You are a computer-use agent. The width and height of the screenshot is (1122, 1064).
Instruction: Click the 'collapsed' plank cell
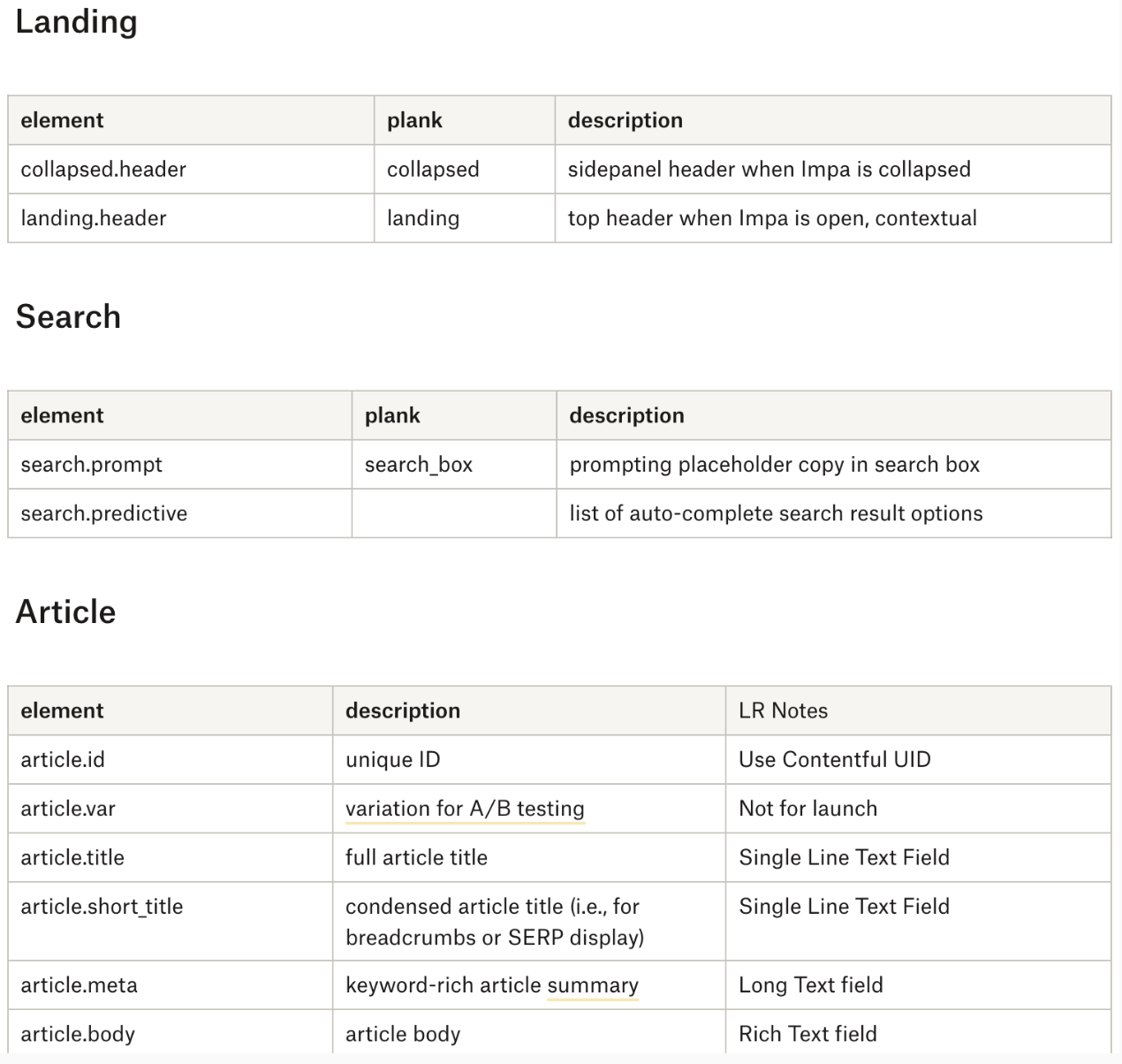pyautogui.click(x=465, y=170)
